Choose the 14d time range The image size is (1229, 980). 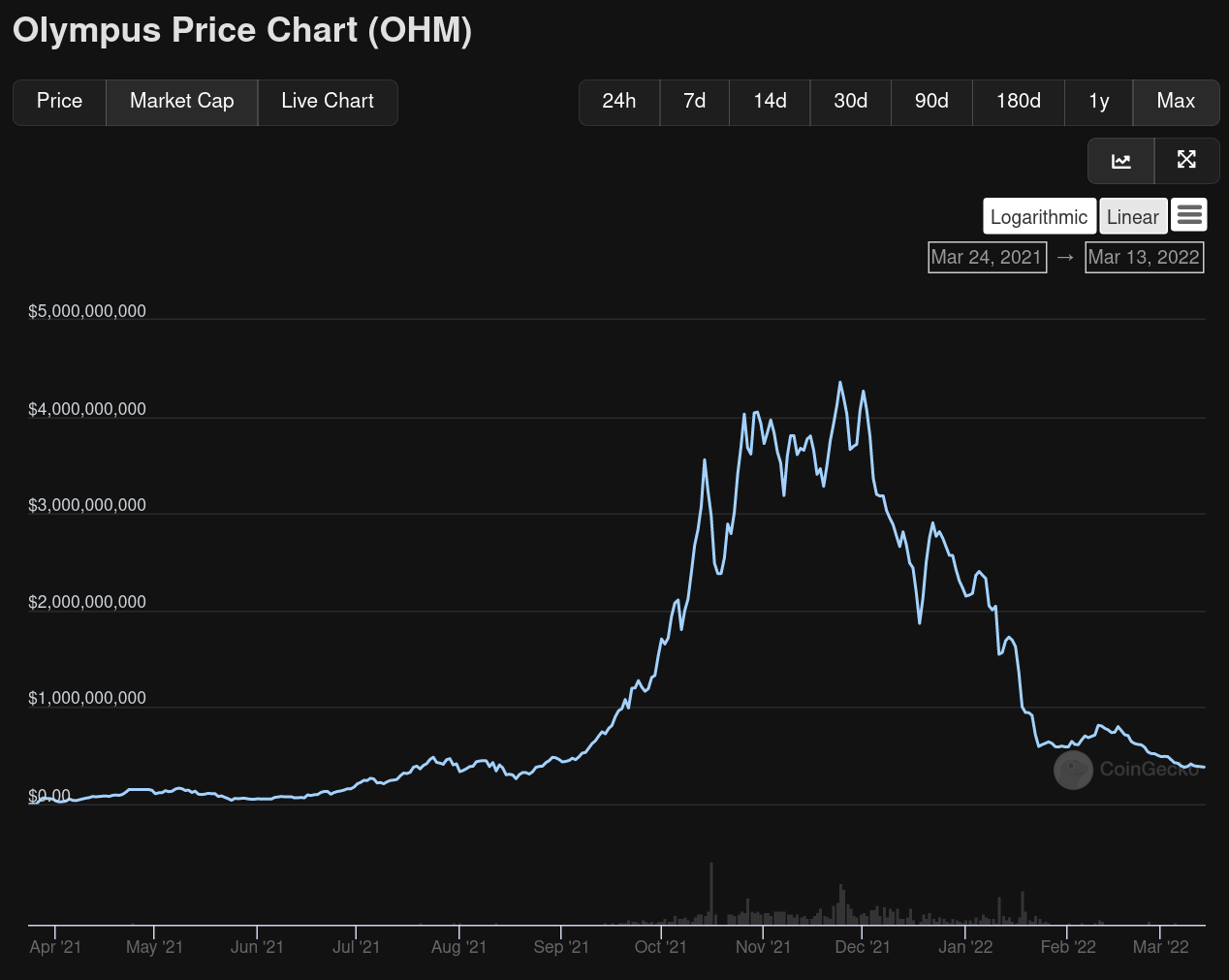(770, 102)
